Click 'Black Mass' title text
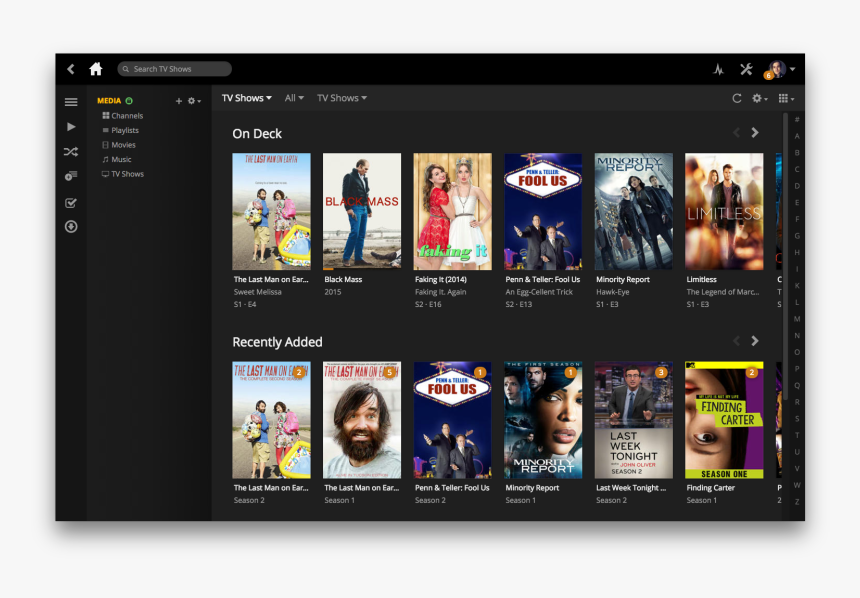860x598 pixels. coord(343,279)
